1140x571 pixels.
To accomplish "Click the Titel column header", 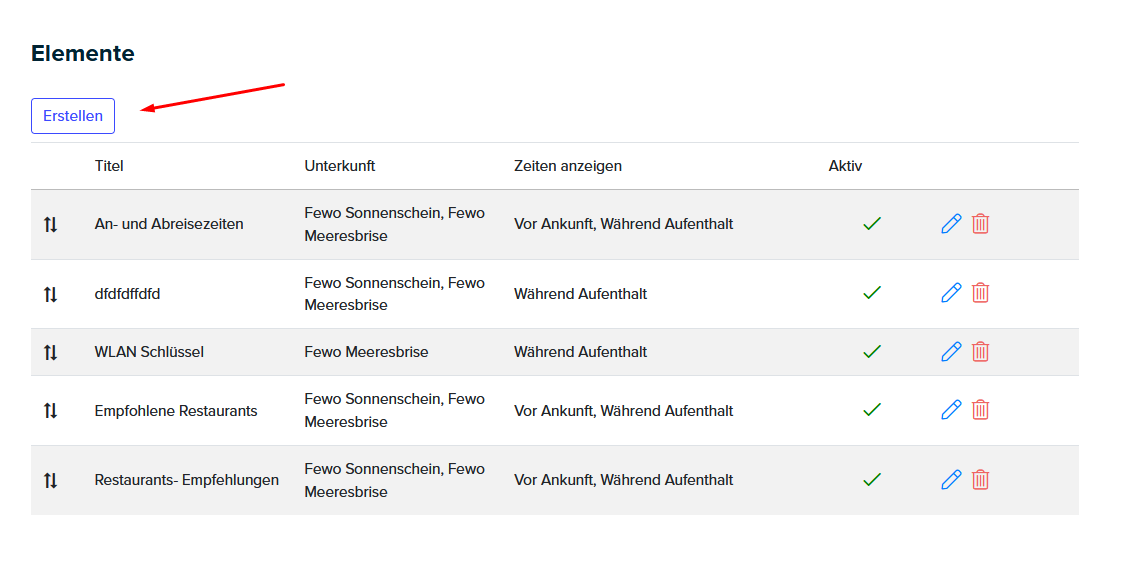I will coord(109,166).
